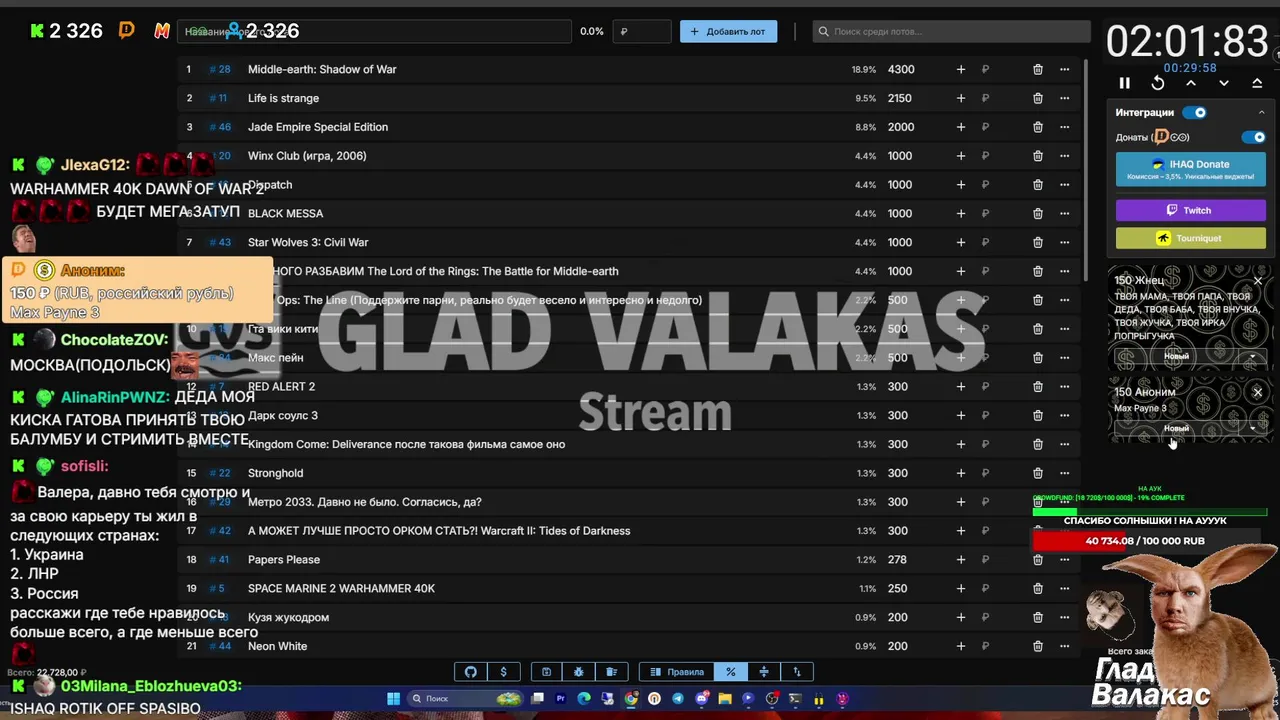Click the dollar sign toolbar icon
The width and height of the screenshot is (1280, 720).
pyautogui.click(x=503, y=672)
